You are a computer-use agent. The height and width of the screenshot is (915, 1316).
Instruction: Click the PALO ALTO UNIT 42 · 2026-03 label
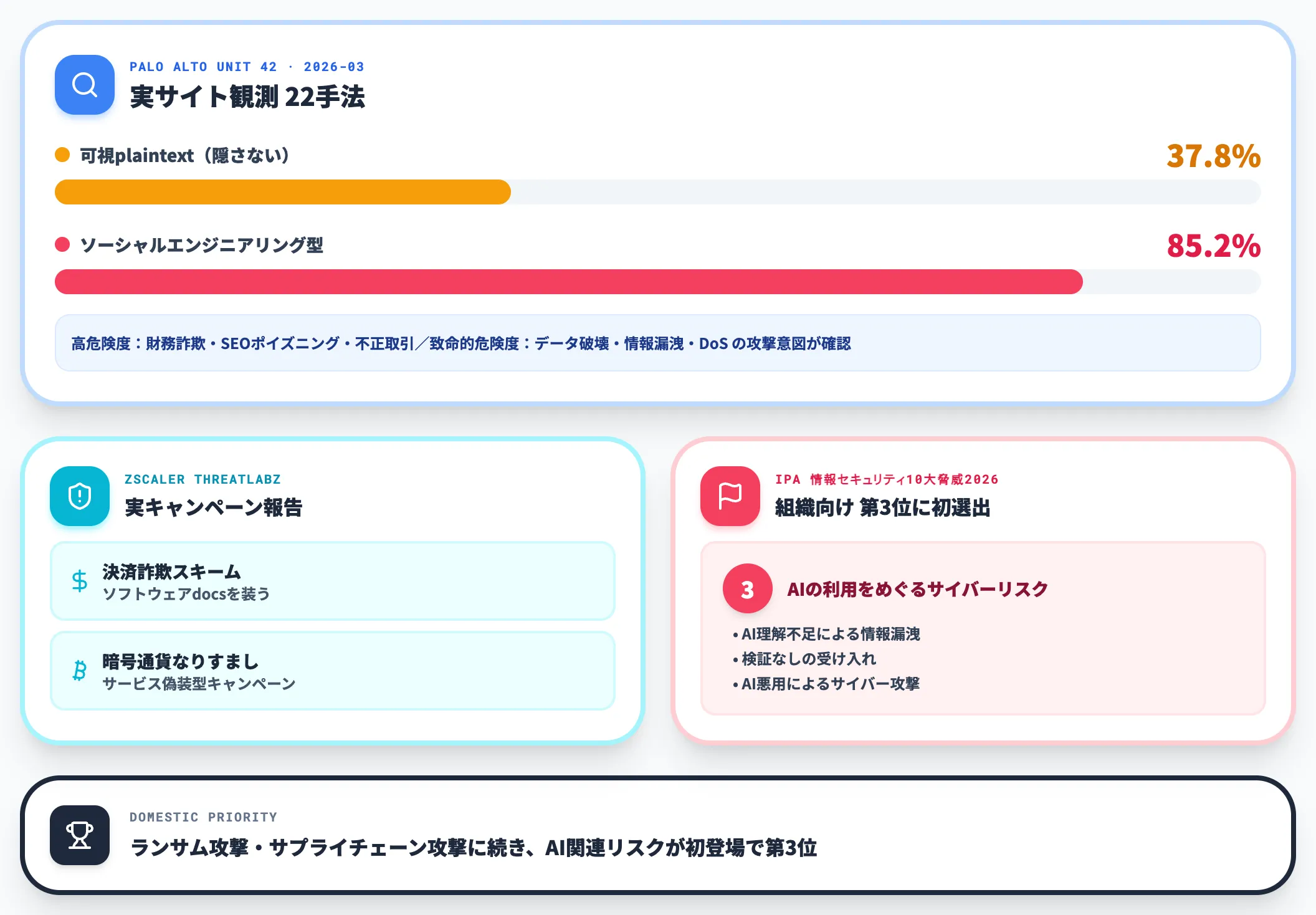point(247,67)
